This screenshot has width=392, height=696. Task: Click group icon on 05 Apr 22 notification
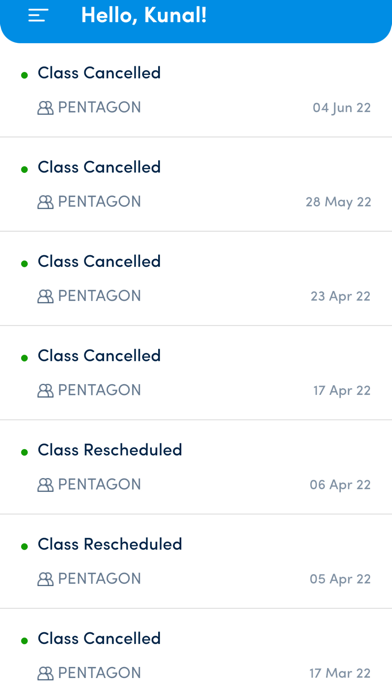point(45,579)
